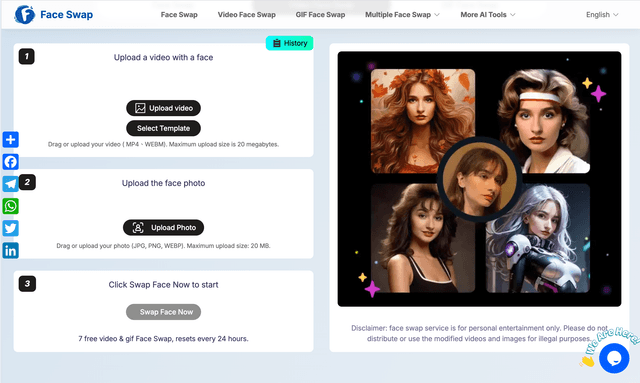Click the photo format hint text
Viewport: 640px width, 383px height.
(x=163, y=246)
